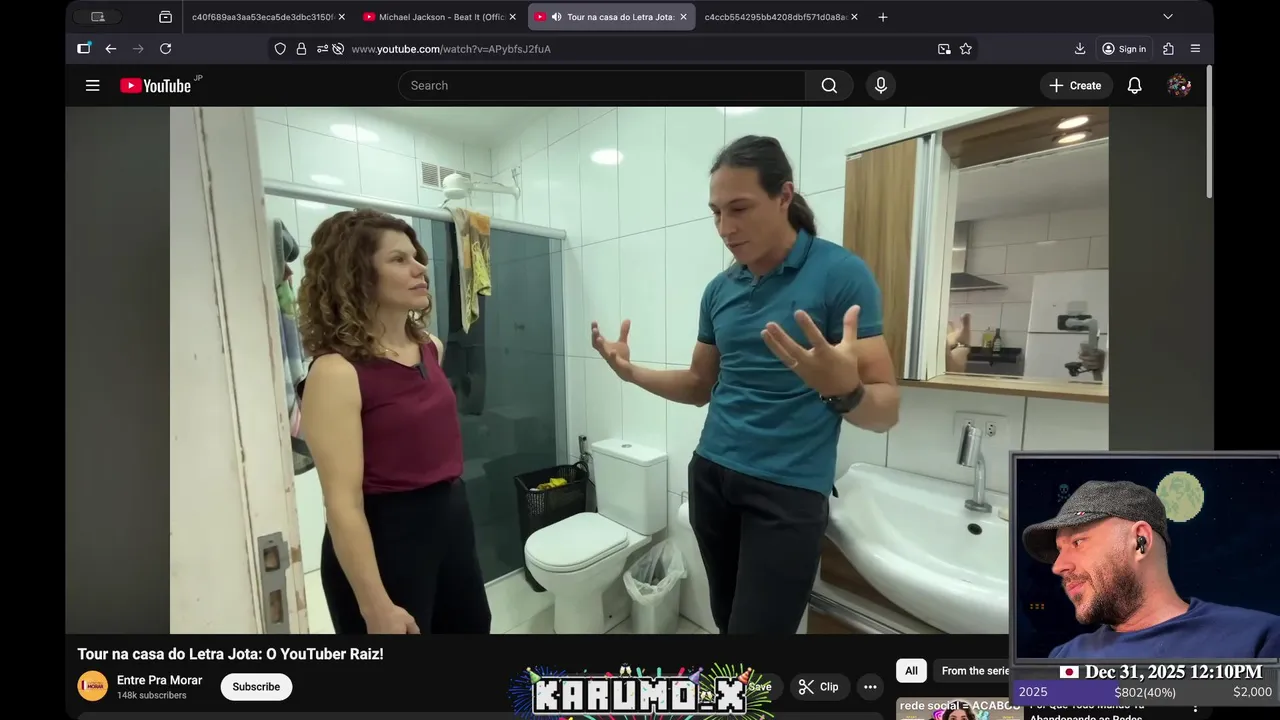Open more actions ellipsis under video
Image resolution: width=1280 pixels, height=720 pixels.
870,687
